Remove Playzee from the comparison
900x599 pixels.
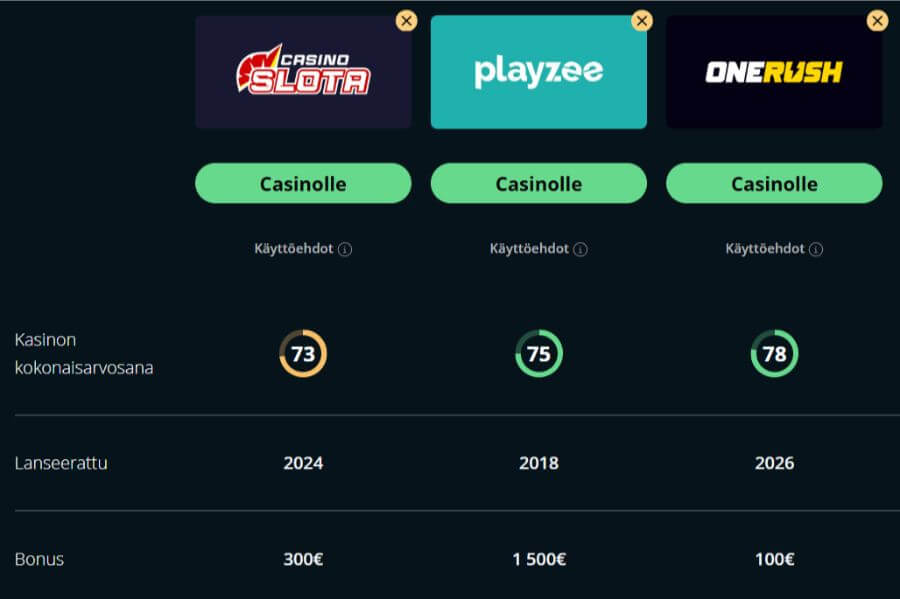[642, 21]
